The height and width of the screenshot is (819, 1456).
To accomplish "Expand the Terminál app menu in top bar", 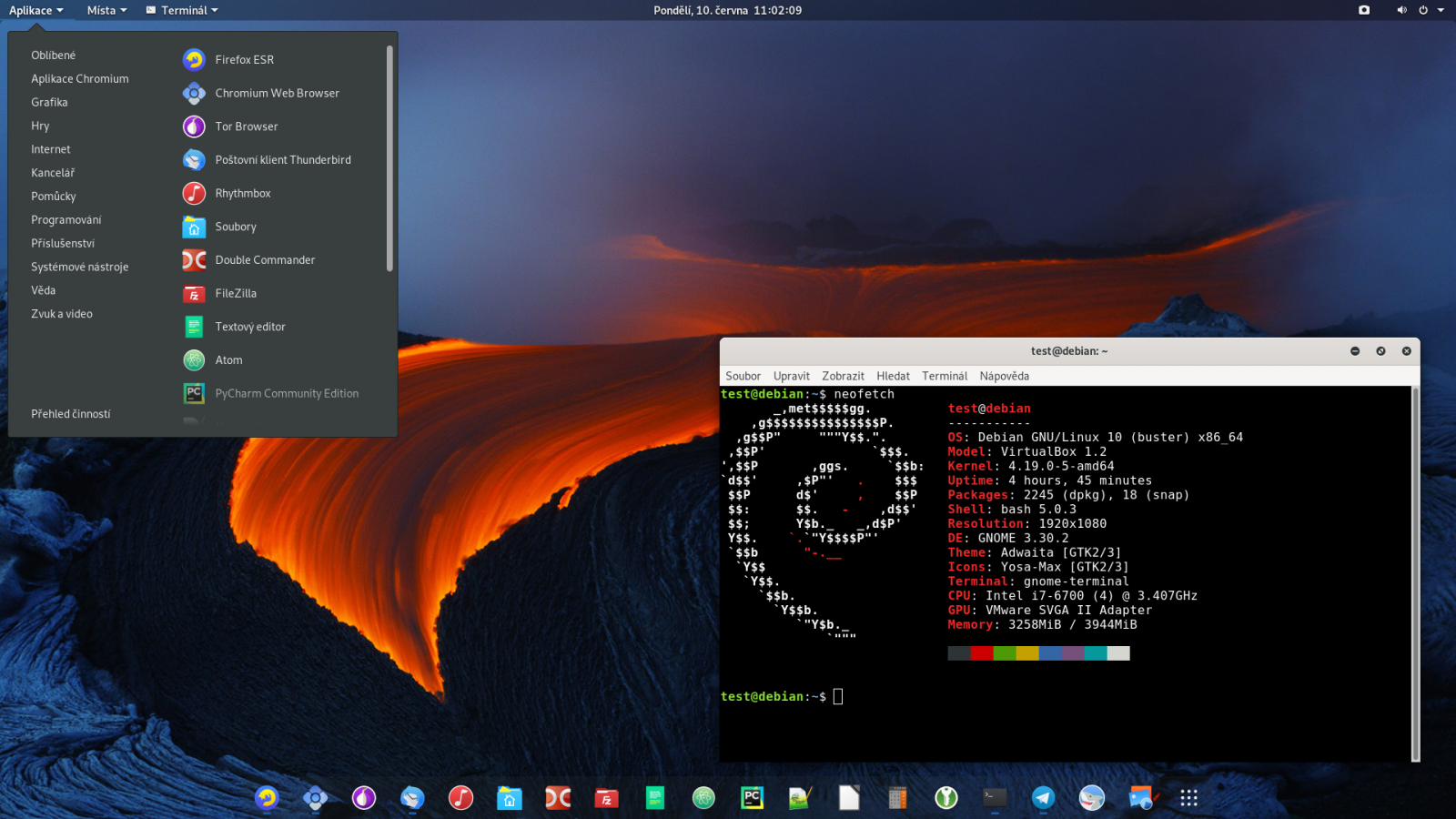I will [x=182, y=10].
